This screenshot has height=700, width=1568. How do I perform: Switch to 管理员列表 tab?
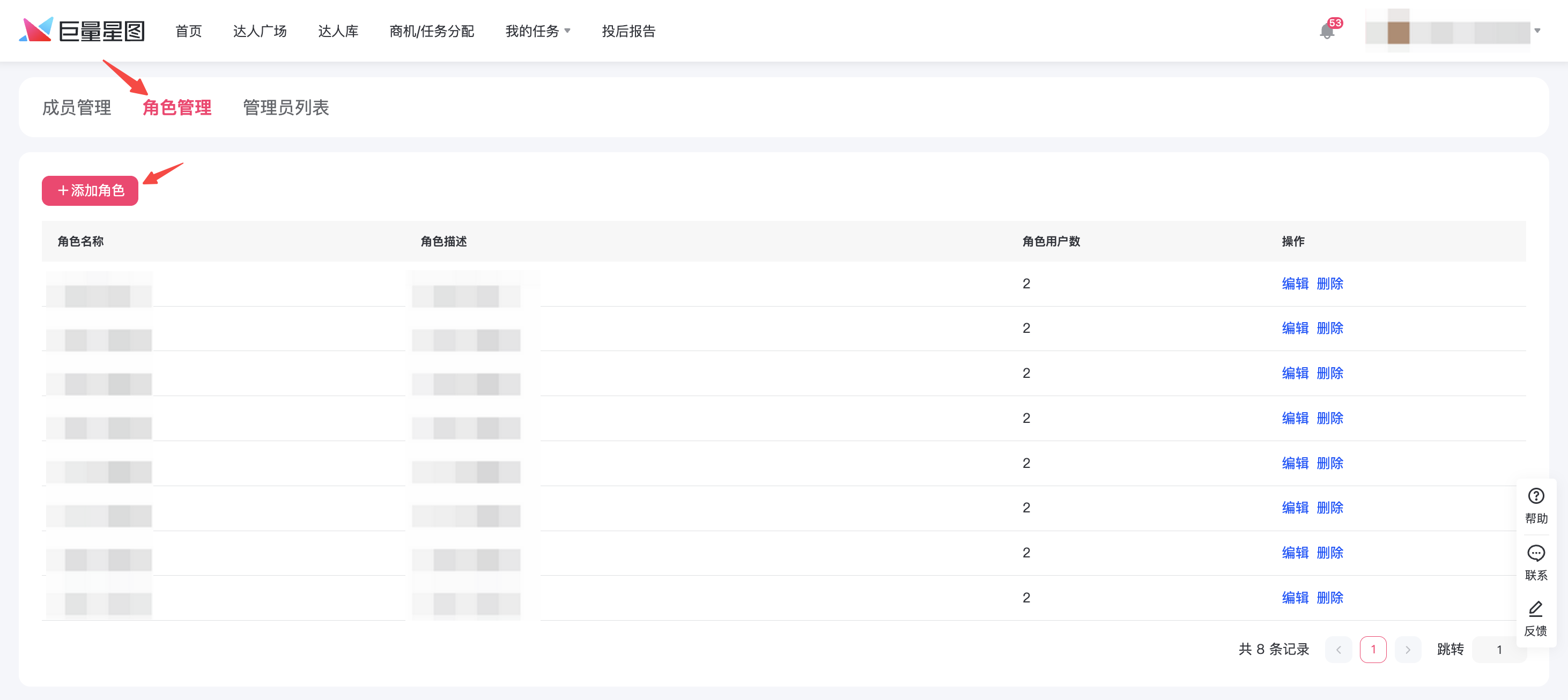point(285,108)
